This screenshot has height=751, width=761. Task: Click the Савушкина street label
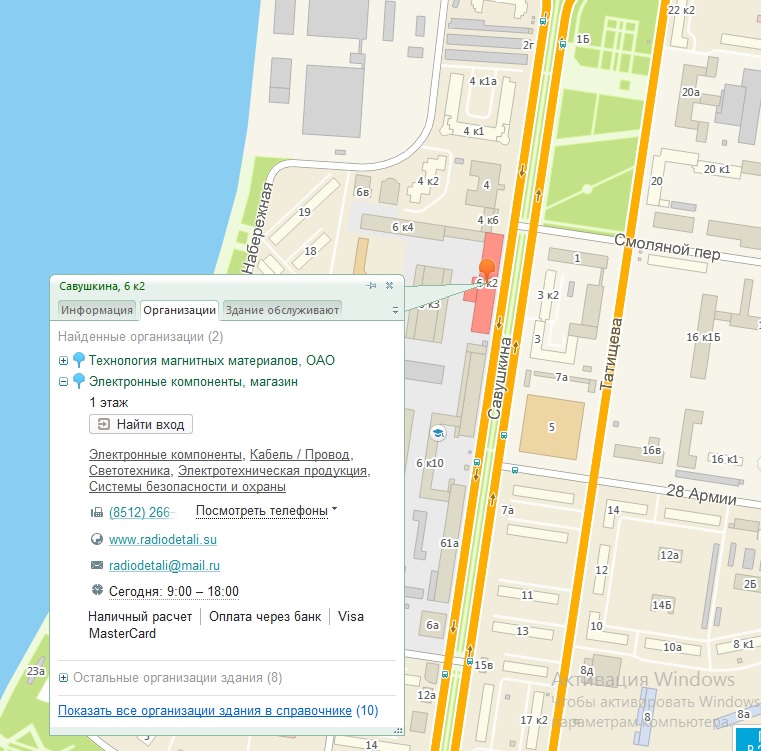[x=500, y=378]
